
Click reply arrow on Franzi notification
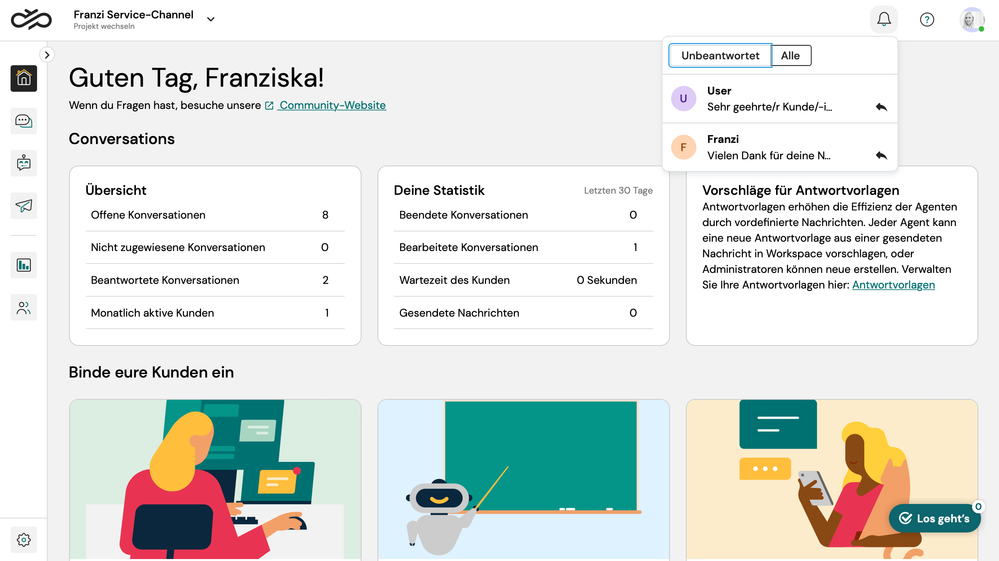tap(881, 156)
